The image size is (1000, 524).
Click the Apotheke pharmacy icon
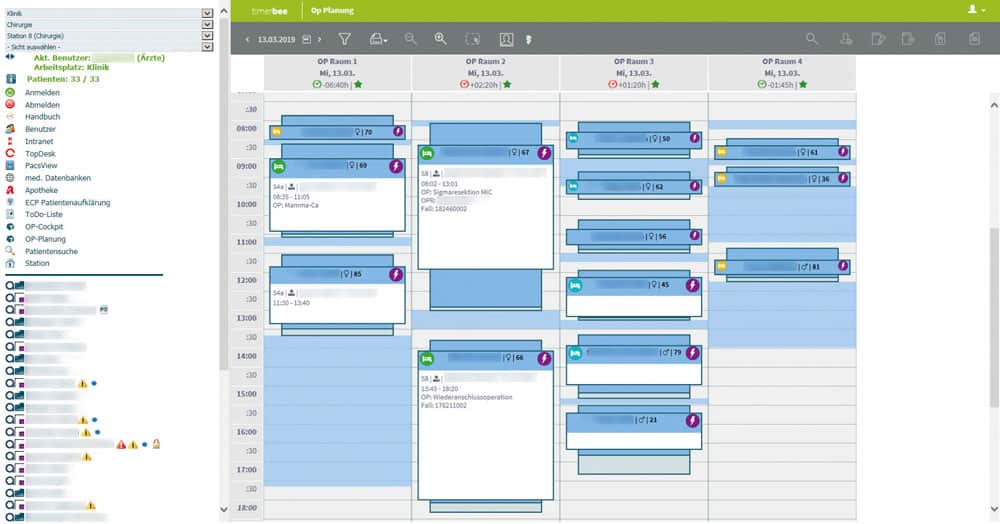point(11,190)
